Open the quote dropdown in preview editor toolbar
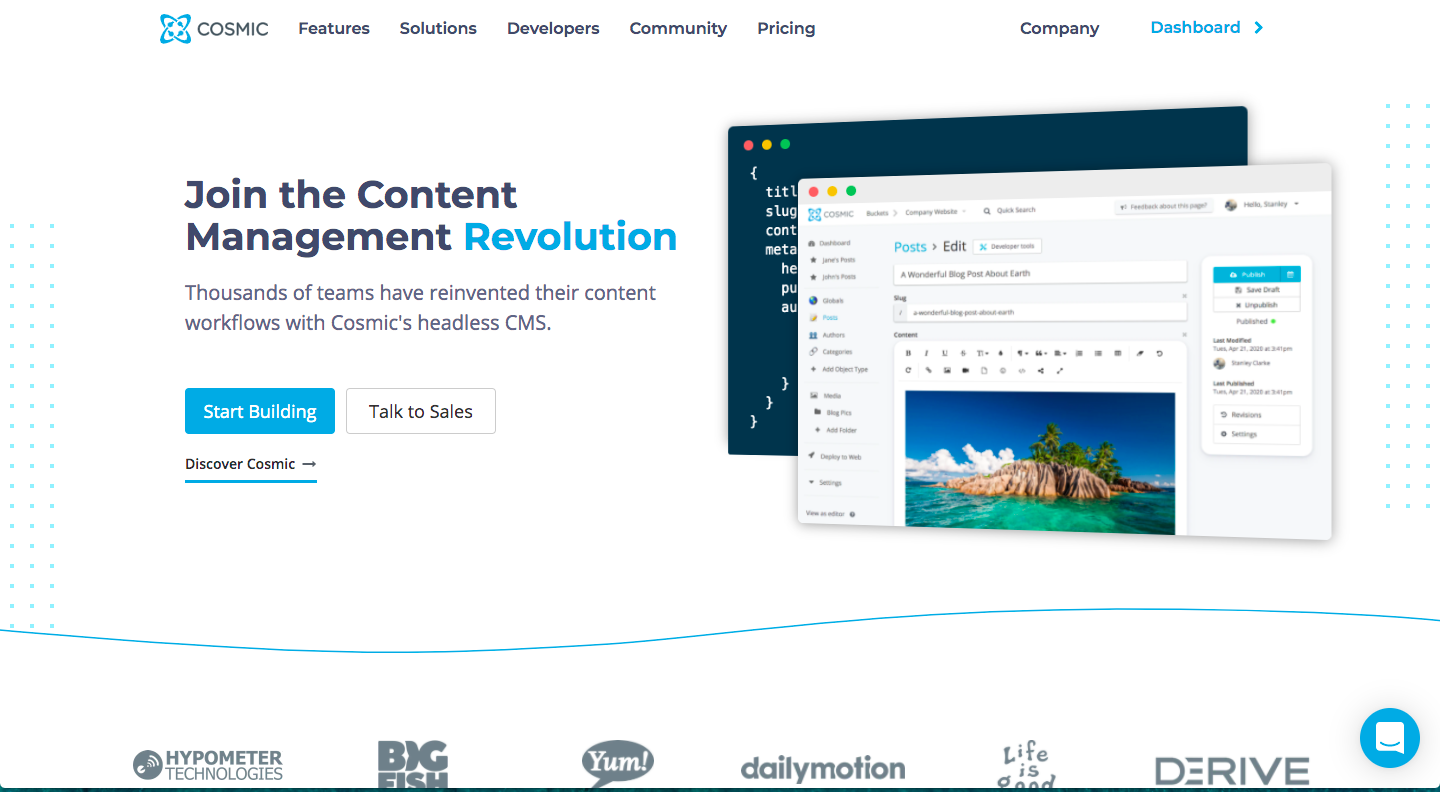This screenshot has width=1440, height=792. (1041, 353)
